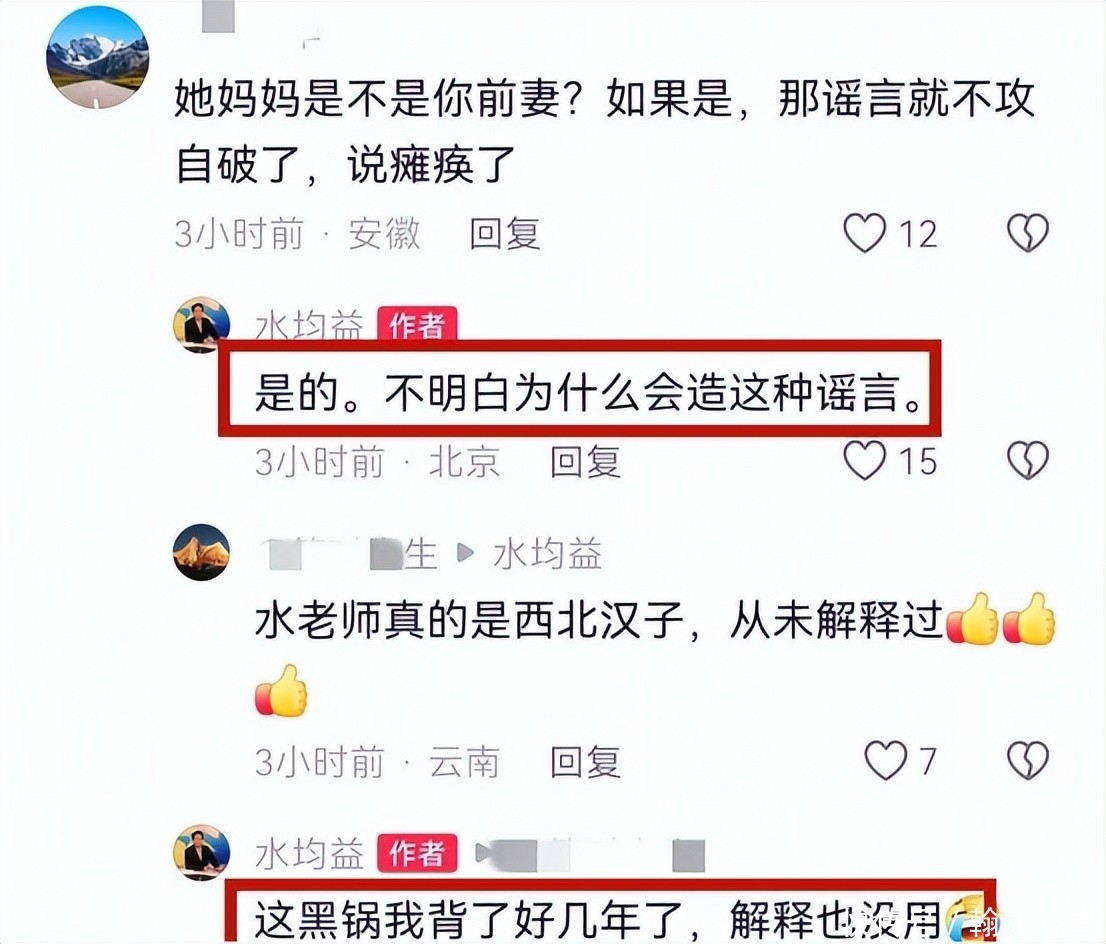Like the Anhui comment with 12 likes

click(865, 233)
